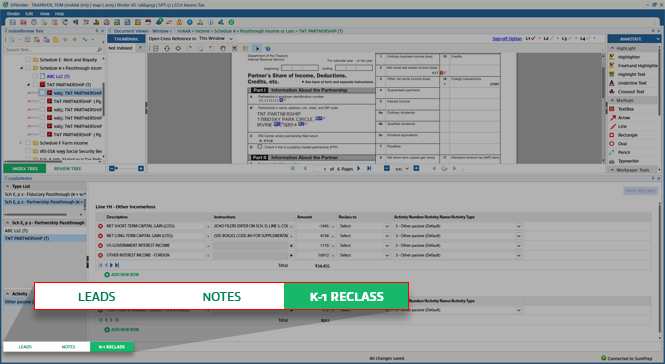Image resolution: width=665 pixels, height=364 pixels.
Task: Select the hand pan tool in viewer toolbar
Action: [223, 48]
